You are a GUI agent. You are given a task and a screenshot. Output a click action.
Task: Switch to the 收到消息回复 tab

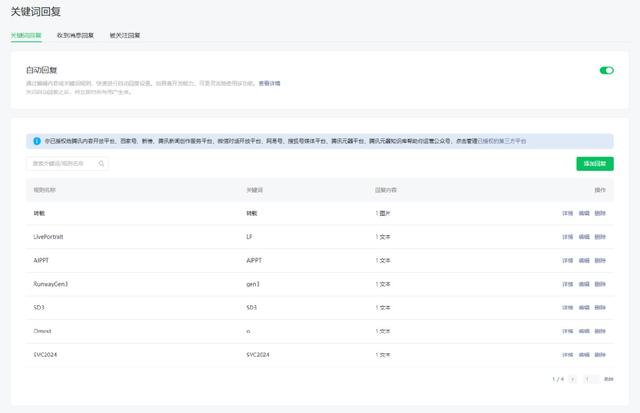tap(76, 35)
